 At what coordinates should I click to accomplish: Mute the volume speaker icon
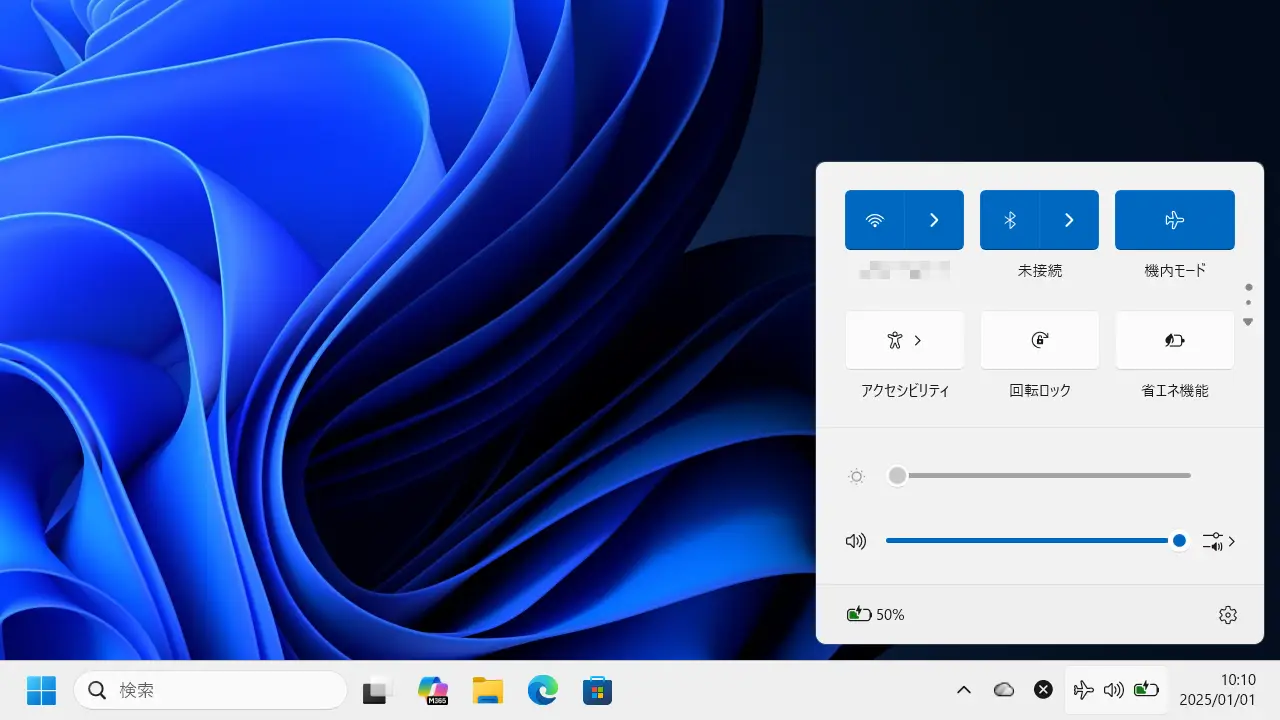(855, 541)
